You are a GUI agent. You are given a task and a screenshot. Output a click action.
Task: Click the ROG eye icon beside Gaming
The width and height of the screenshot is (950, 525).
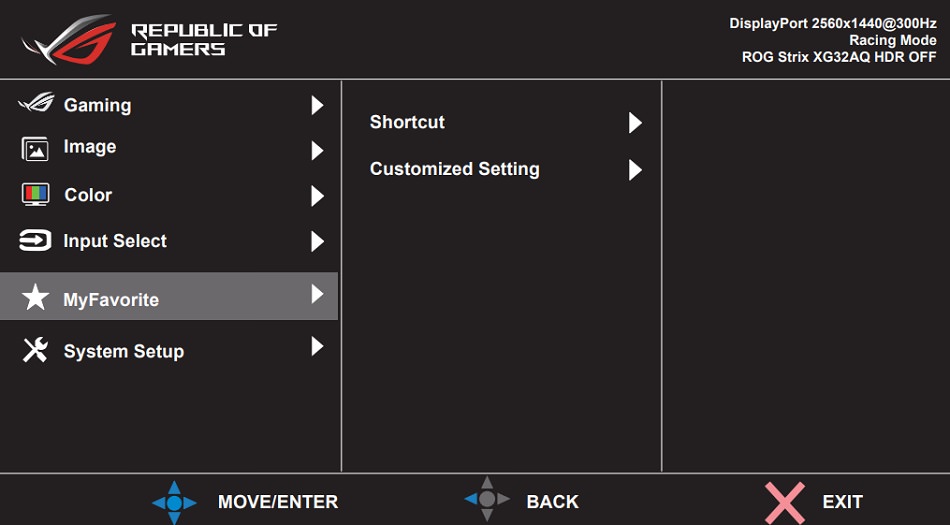coord(36,103)
